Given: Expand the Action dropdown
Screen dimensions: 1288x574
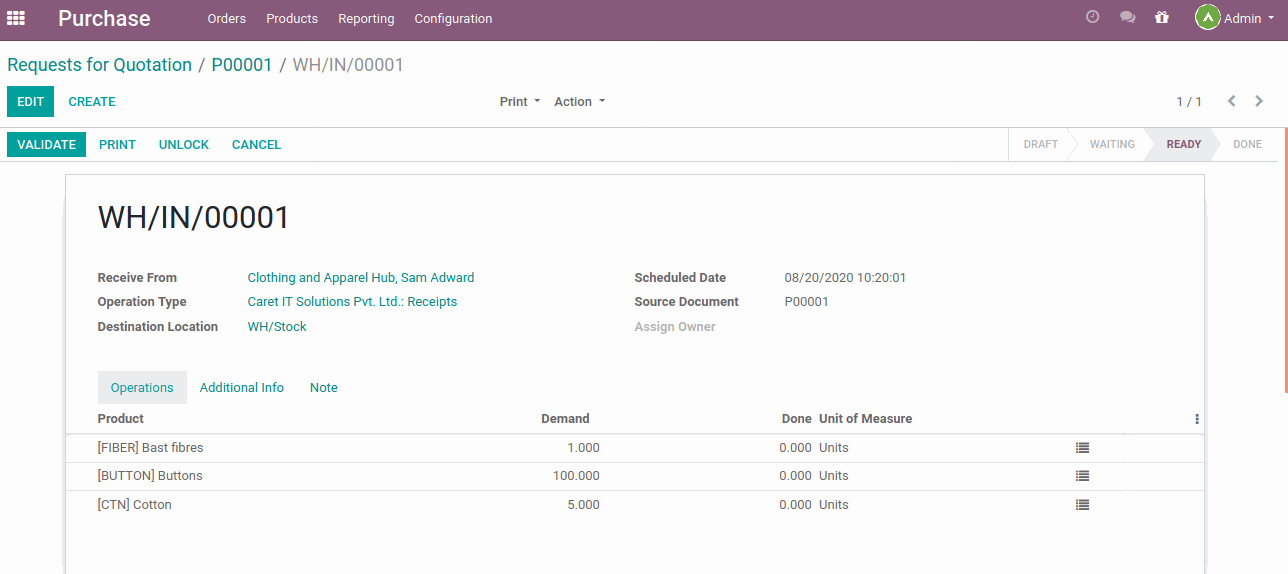Looking at the screenshot, I should point(579,102).
